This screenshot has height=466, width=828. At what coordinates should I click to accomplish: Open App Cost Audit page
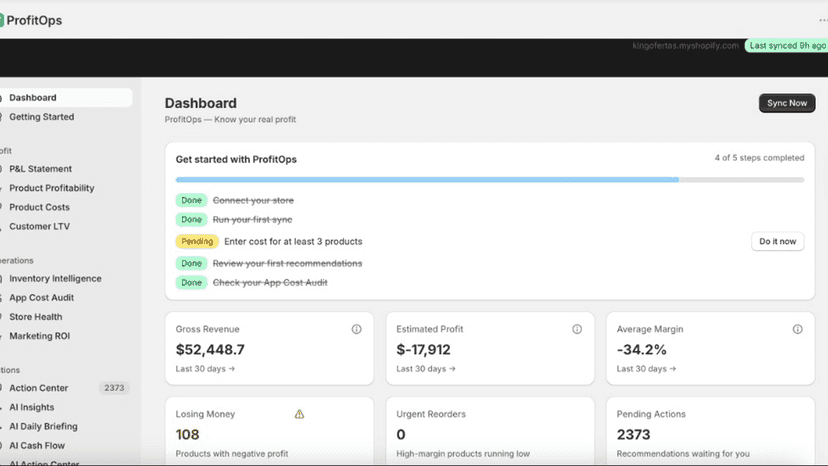pyautogui.click(x=41, y=297)
